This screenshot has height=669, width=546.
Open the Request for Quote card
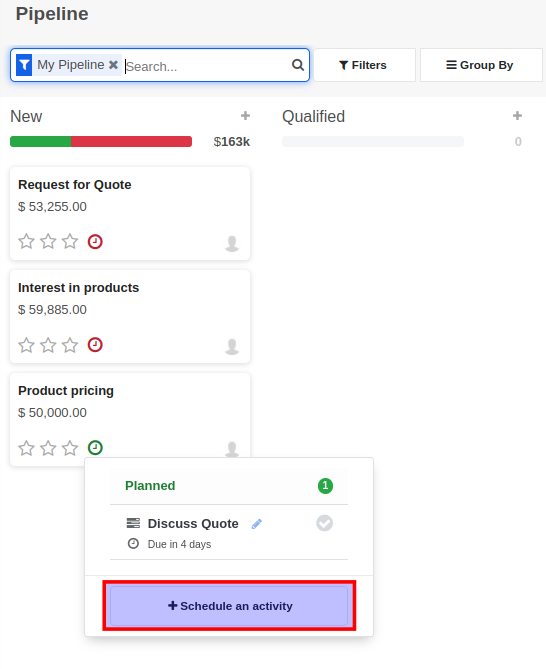(x=130, y=214)
